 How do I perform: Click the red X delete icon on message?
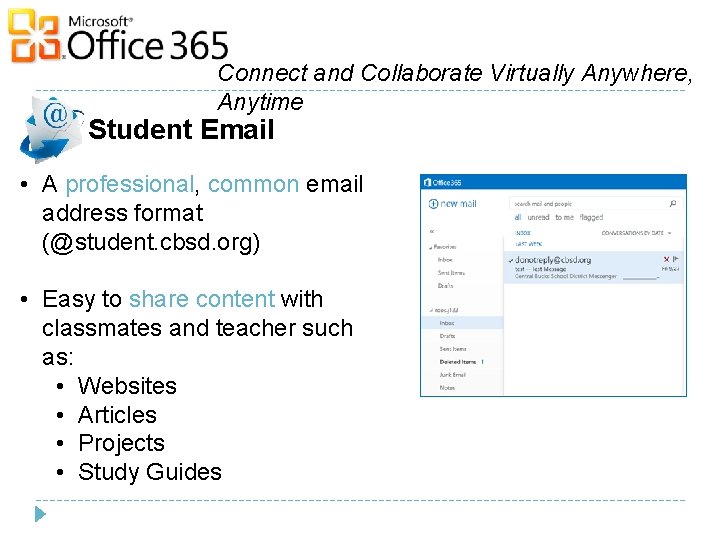click(666, 259)
